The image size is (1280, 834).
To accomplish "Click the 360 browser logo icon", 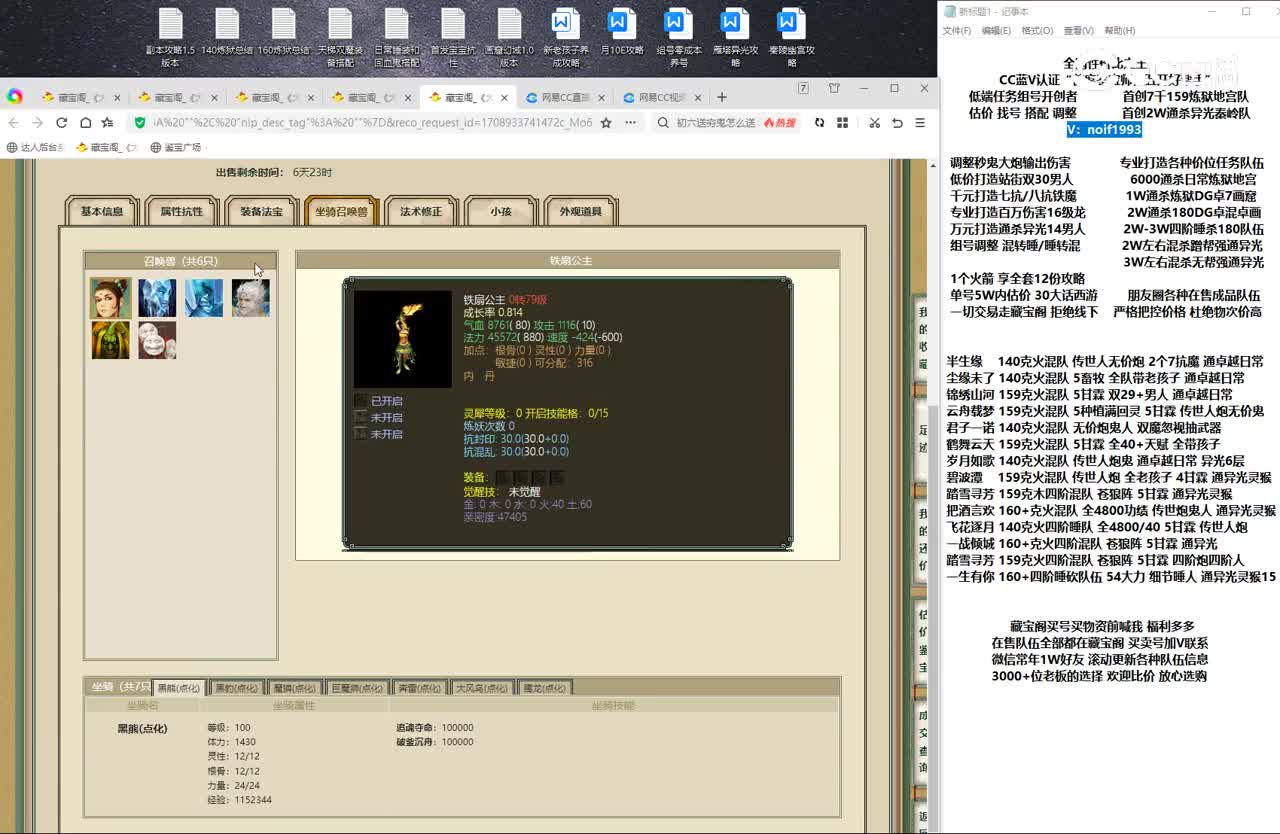I will pyautogui.click(x=14, y=97).
